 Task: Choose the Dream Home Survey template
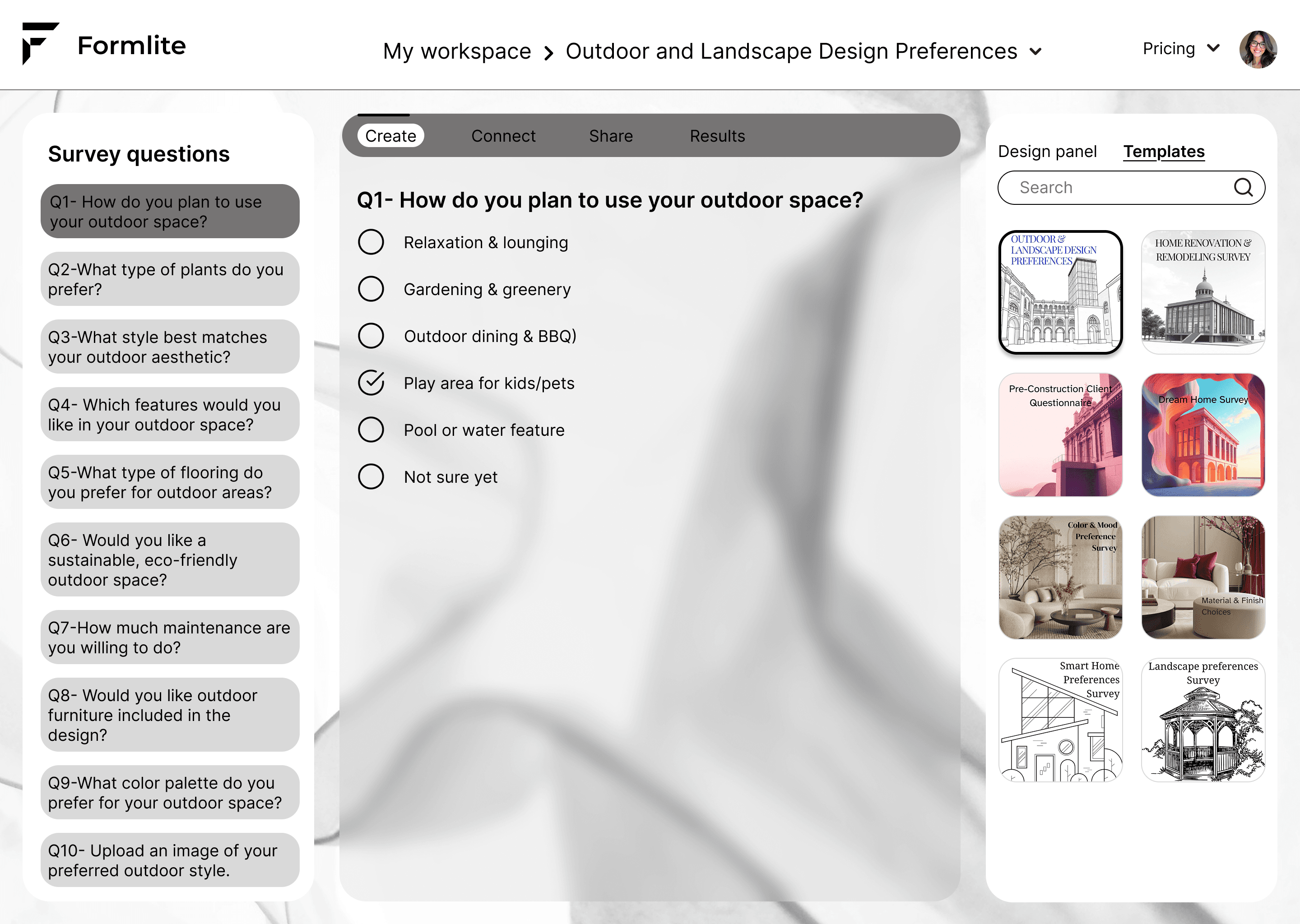coord(1202,435)
